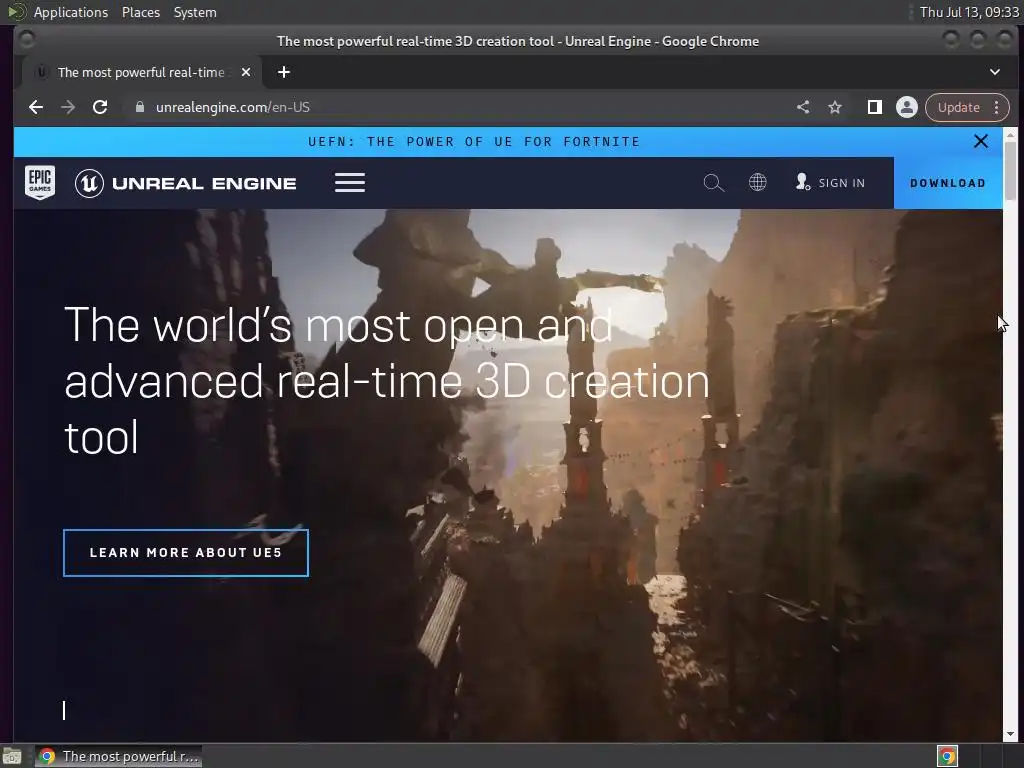Open the UEFN Power of UE banner link
Screen dimensions: 1024x768
pos(474,142)
